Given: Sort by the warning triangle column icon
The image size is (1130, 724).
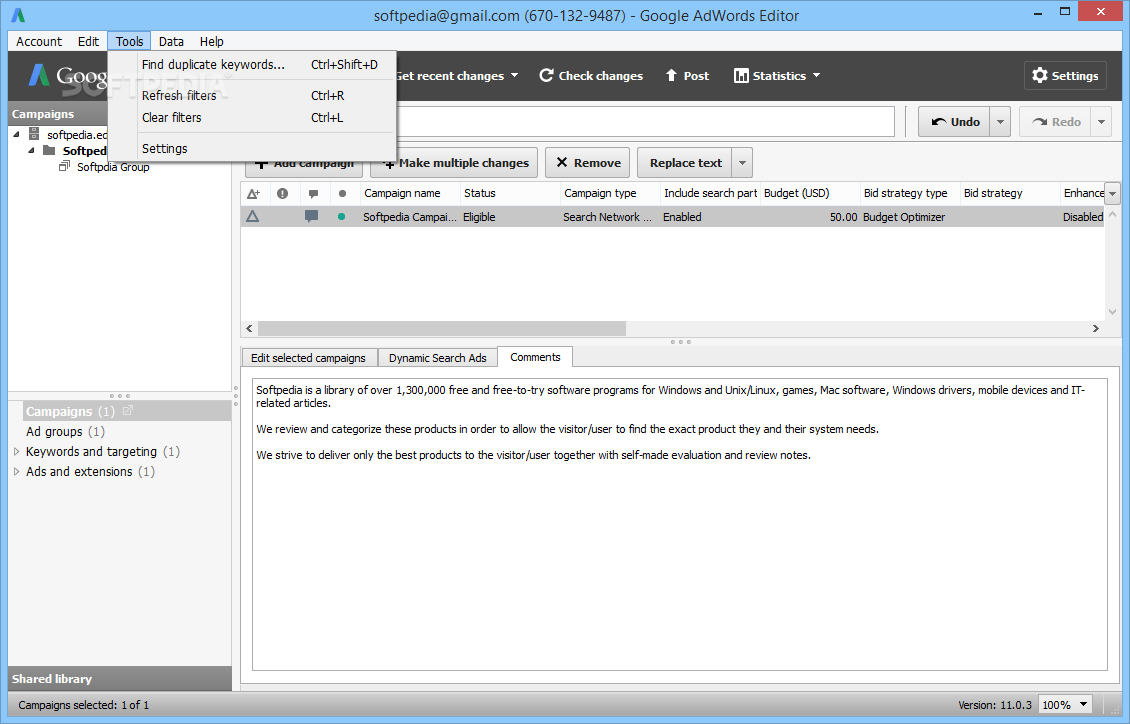Looking at the screenshot, I should tap(254, 193).
